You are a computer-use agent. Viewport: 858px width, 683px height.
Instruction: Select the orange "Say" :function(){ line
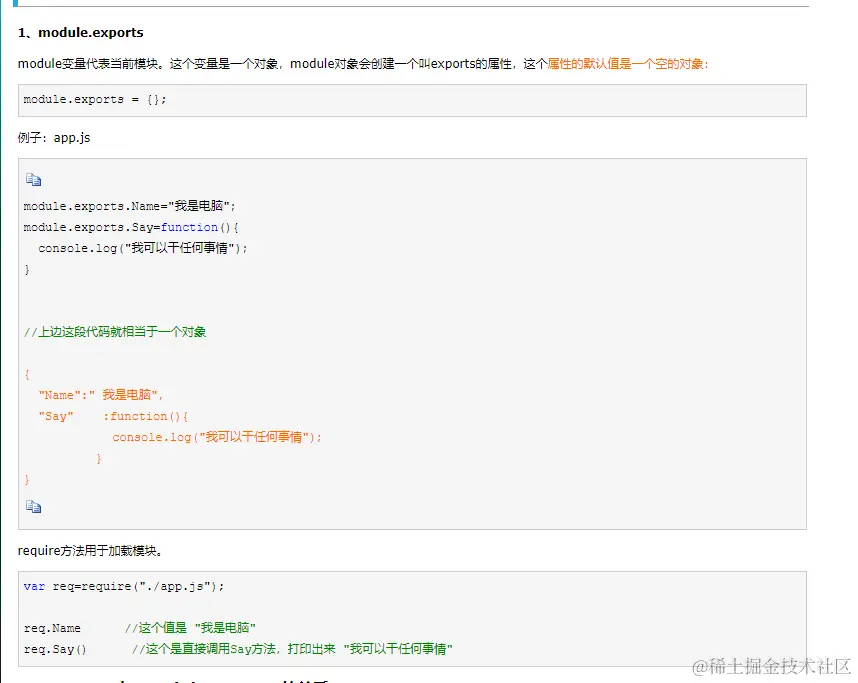pos(113,416)
